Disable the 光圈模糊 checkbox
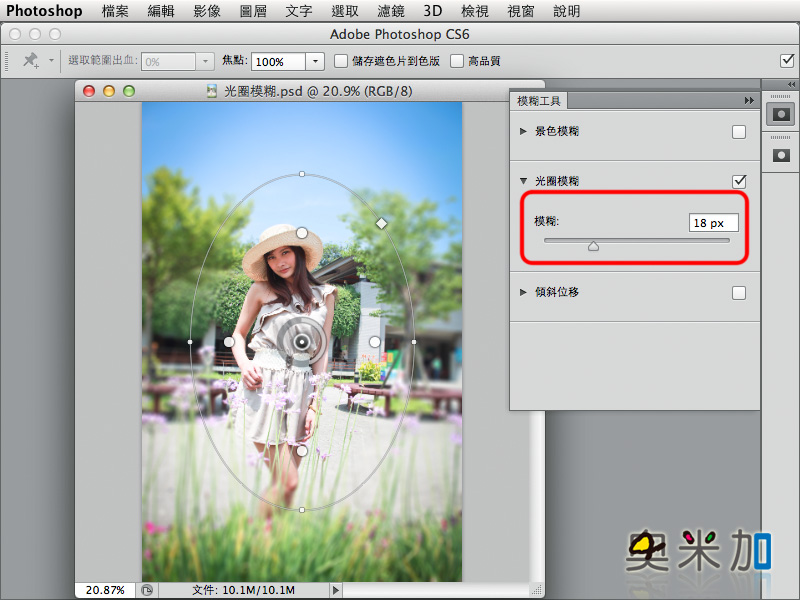 [x=739, y=181]
